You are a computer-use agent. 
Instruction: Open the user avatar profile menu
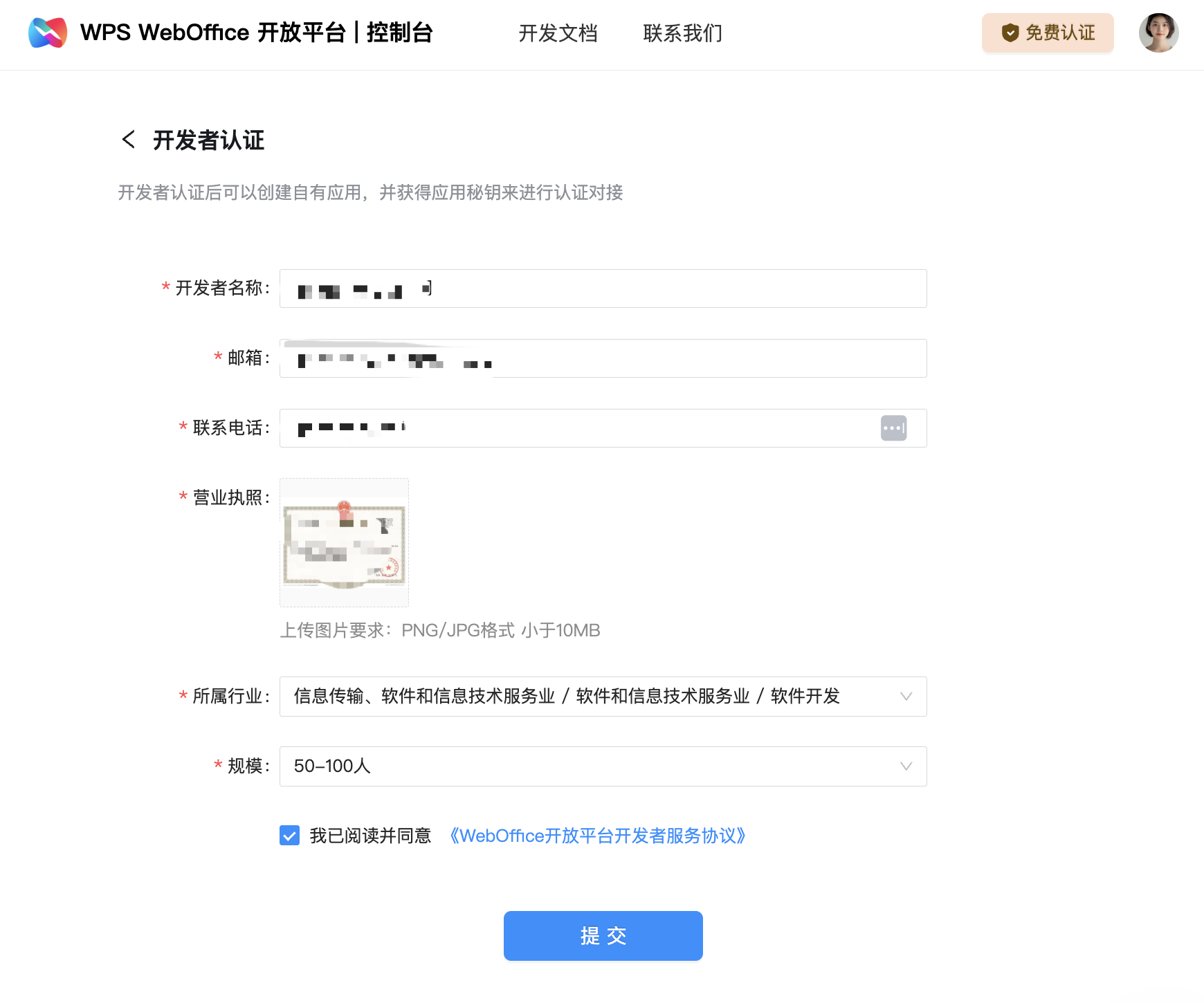click(1158, 33)
